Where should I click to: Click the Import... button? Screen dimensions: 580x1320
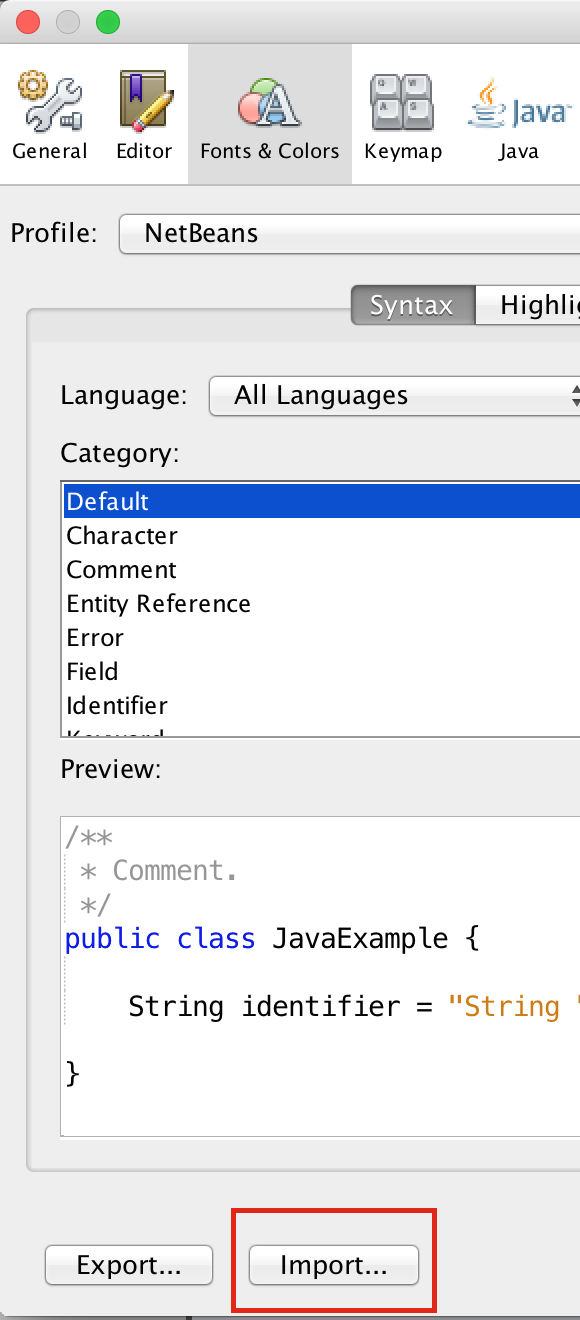333,1265
